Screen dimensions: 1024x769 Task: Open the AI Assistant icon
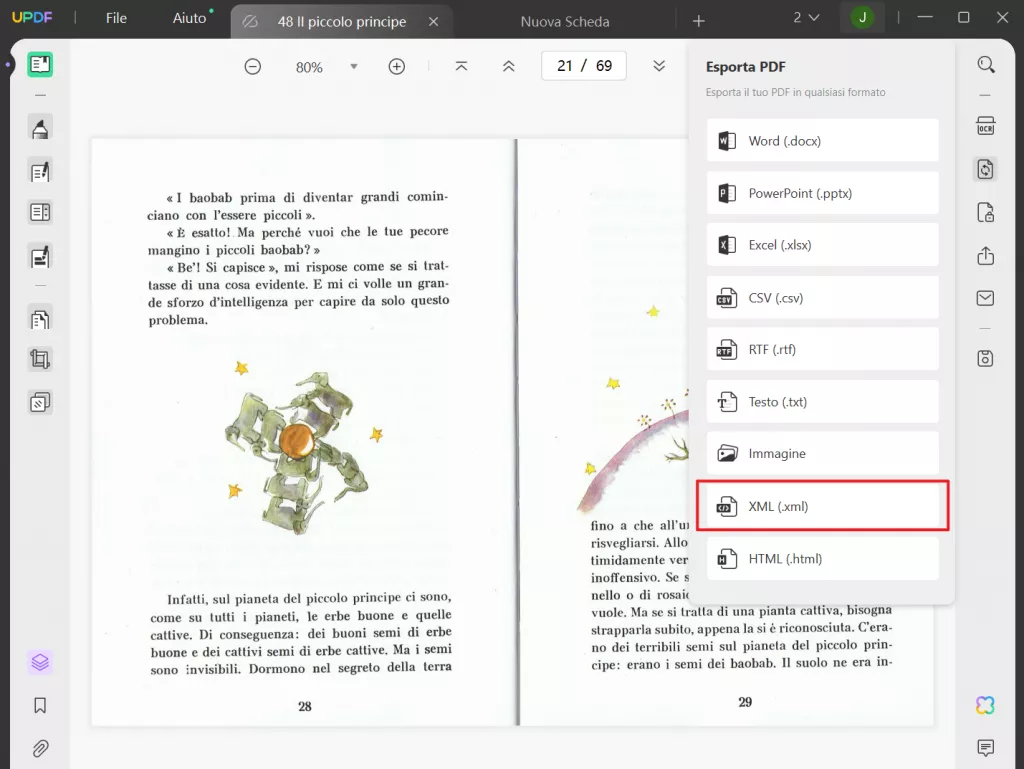(x=985, y=705)
